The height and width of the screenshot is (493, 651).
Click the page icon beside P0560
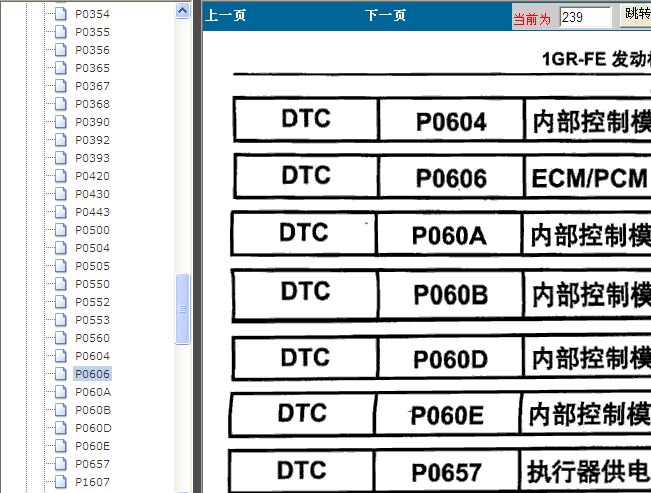click(x=61, y=338)
